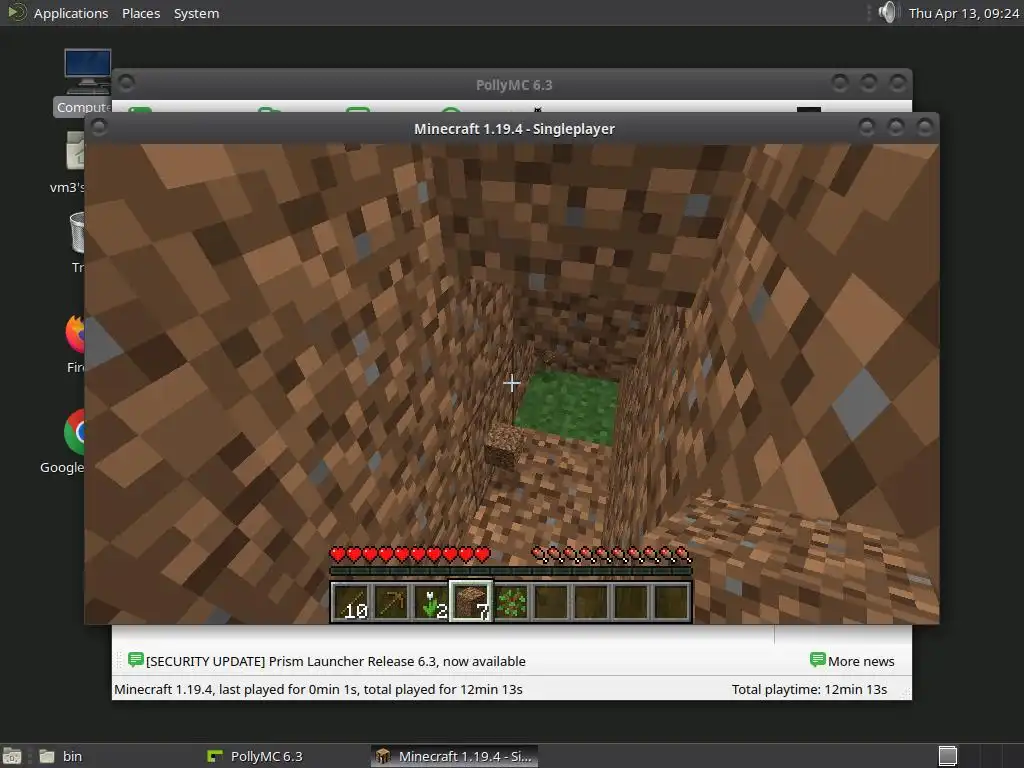Click the green experience bar

511,571
